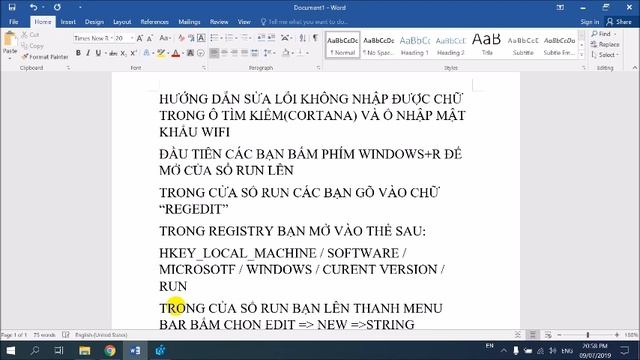Viewport: 640px width, 360px height.
Task: Open the font size dropdown
Action: 131,38
